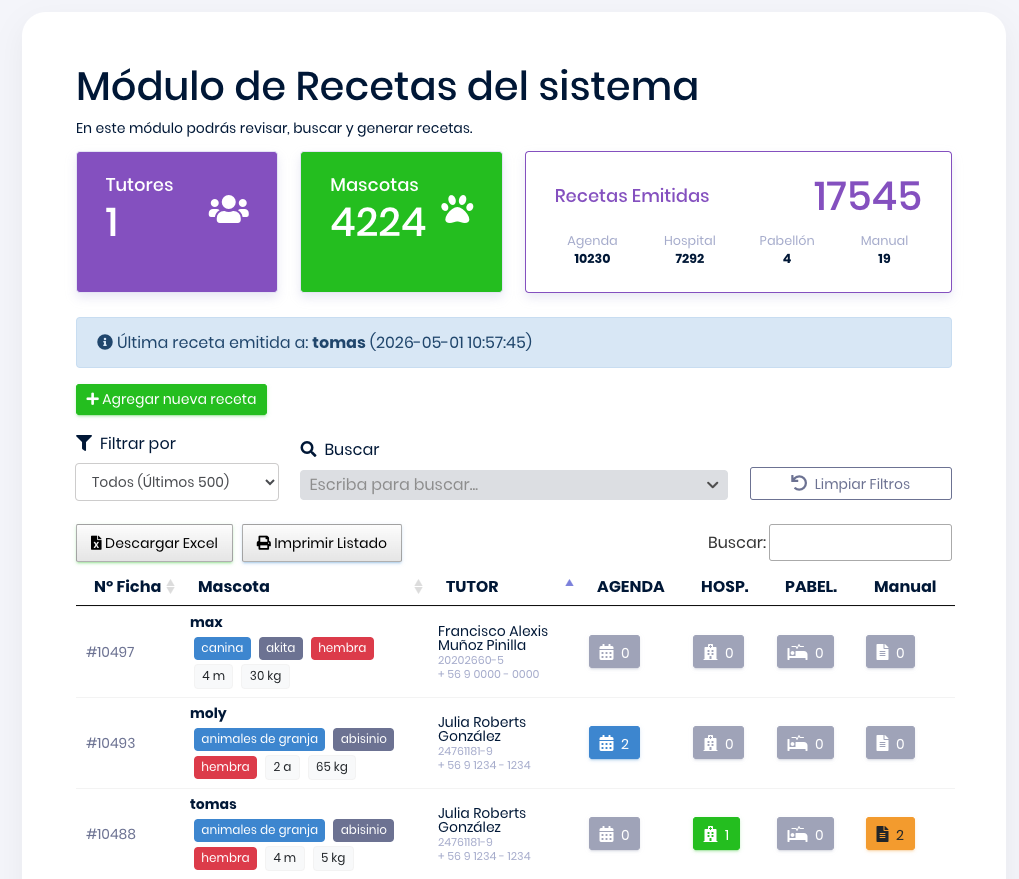1019x879 pixels.
Task: Click the Agenda count 10230
Action: [x=592, y=259]
